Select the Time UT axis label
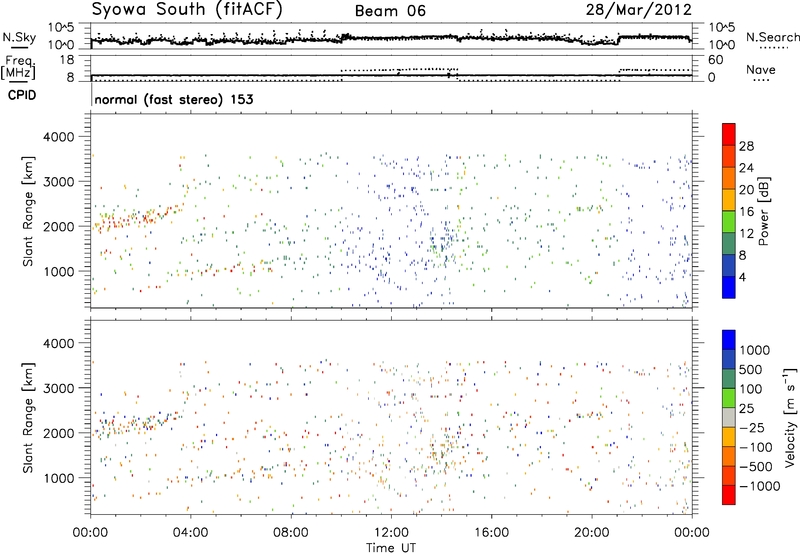The image size is (800, 554). coord(391,548)
